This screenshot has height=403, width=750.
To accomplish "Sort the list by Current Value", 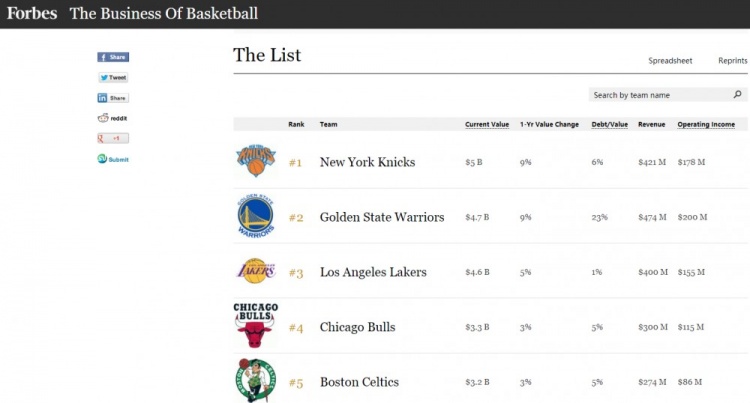I will pyautogui.click(x=487, y=124).
